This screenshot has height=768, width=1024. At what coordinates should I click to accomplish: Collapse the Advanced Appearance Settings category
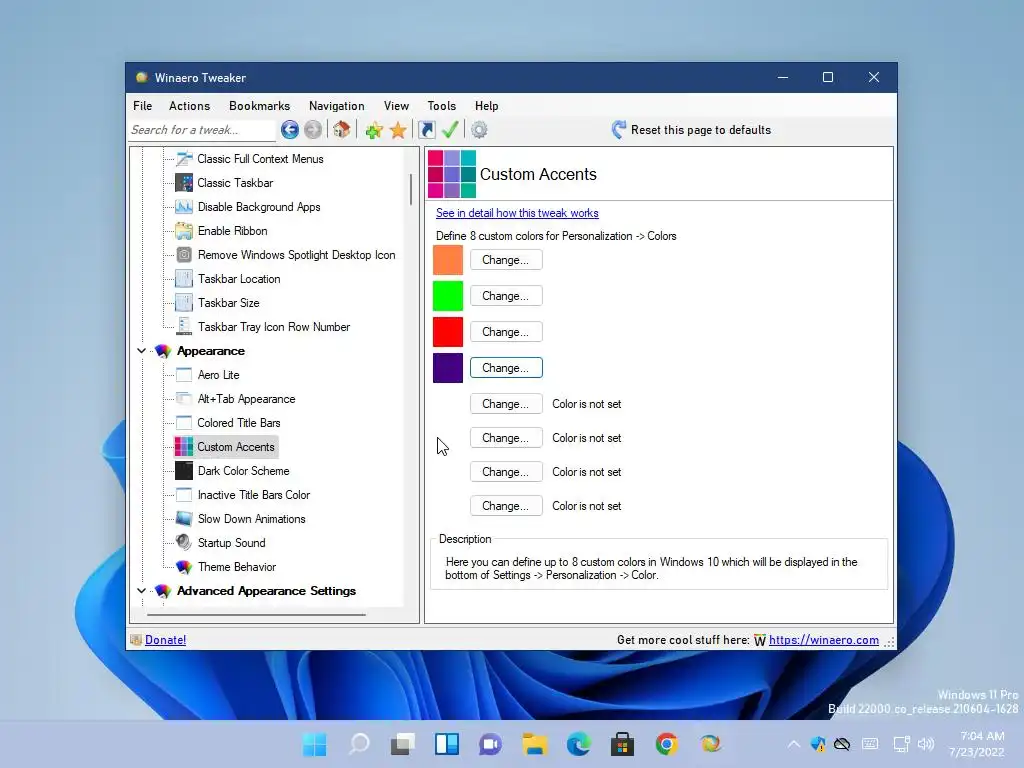pyautogui.click(x=141, y=590)
